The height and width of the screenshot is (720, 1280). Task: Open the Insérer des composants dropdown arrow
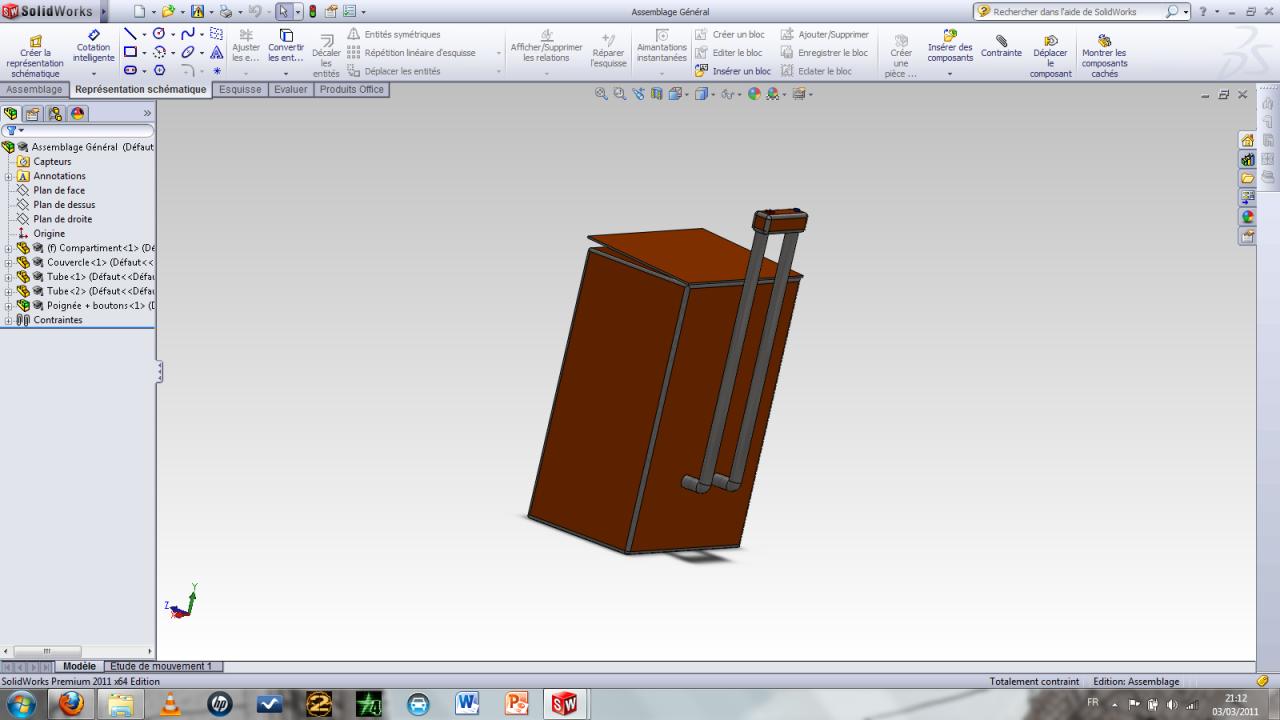point(949,74)
